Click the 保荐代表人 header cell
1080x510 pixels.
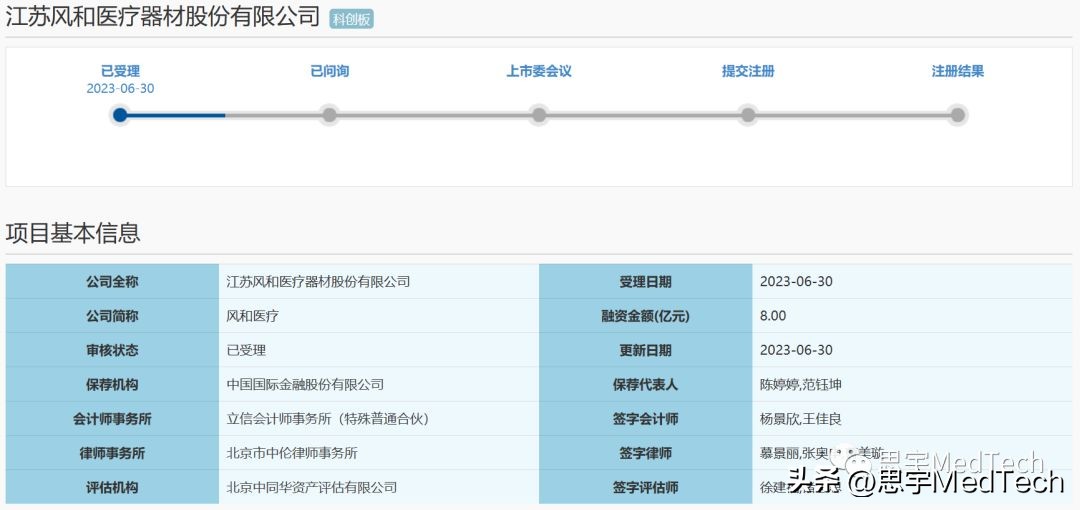(x=645, y=384)
